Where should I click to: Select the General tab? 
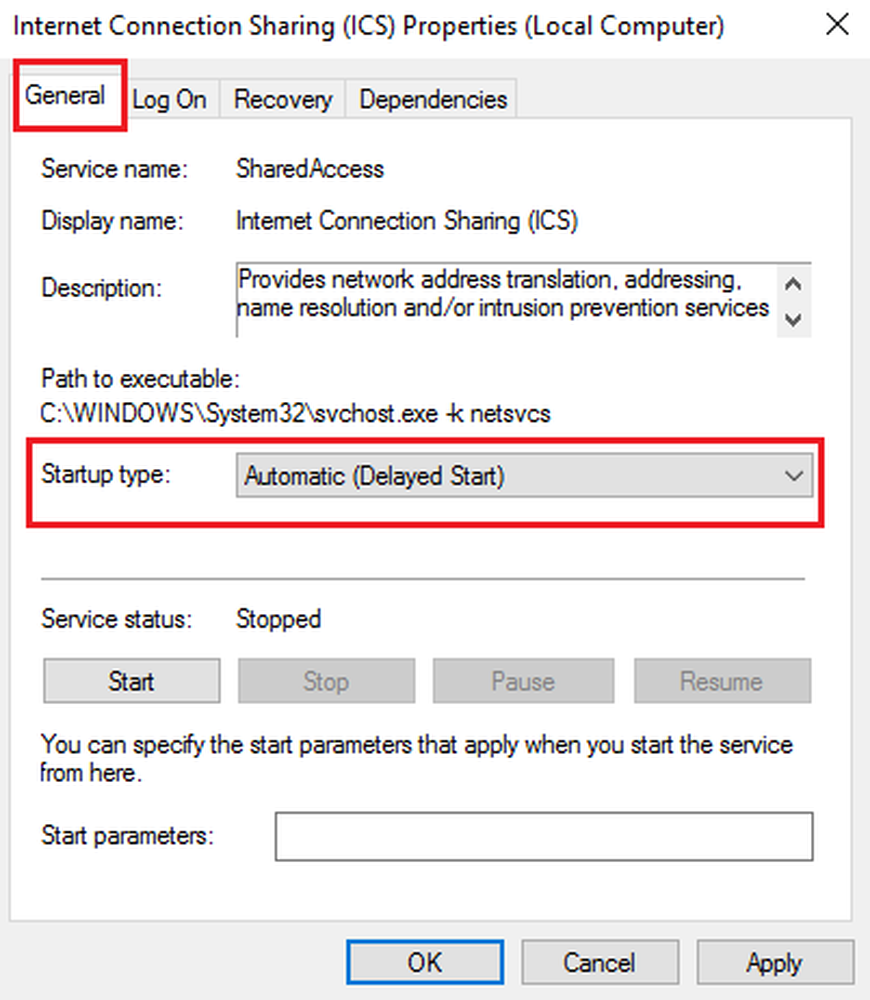pos(66,97)
